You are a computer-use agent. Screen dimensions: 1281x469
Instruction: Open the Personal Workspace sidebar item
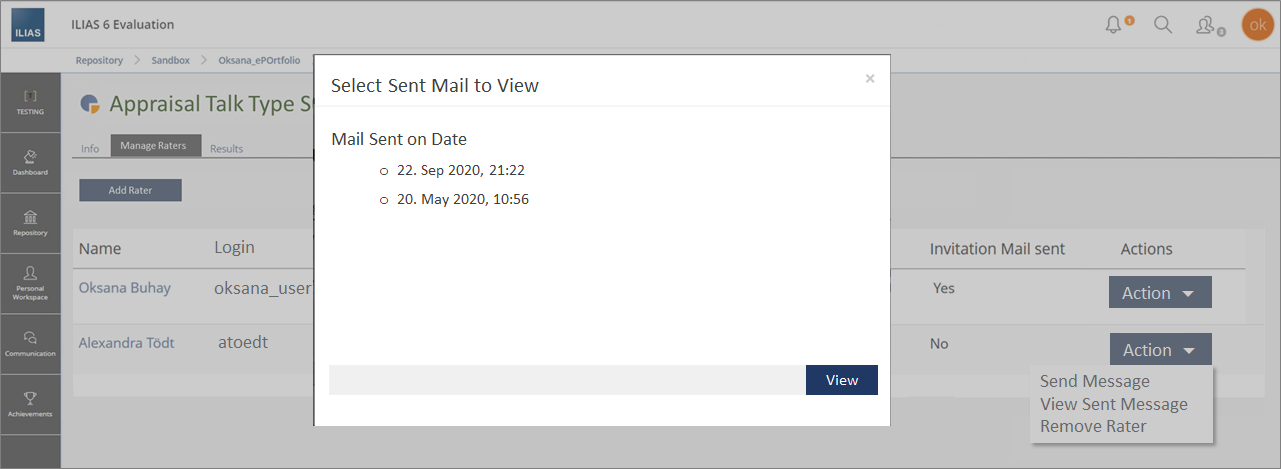pos(30,283)
